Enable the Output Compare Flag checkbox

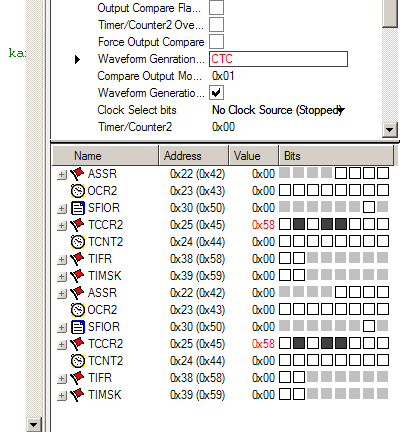point(216,8)
